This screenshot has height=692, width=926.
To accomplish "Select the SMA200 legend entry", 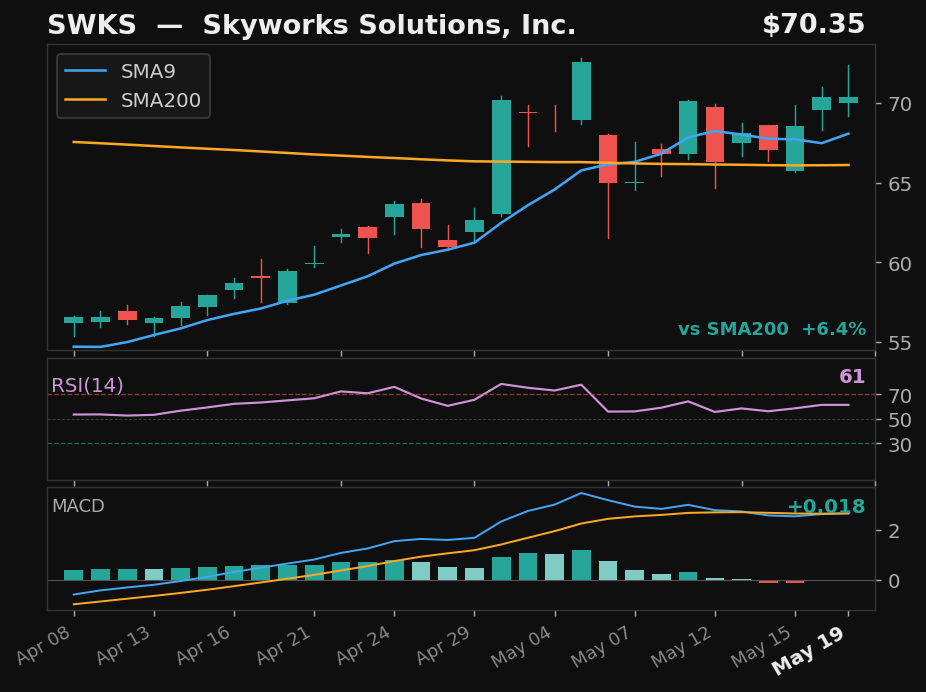I will pos(132,100).
